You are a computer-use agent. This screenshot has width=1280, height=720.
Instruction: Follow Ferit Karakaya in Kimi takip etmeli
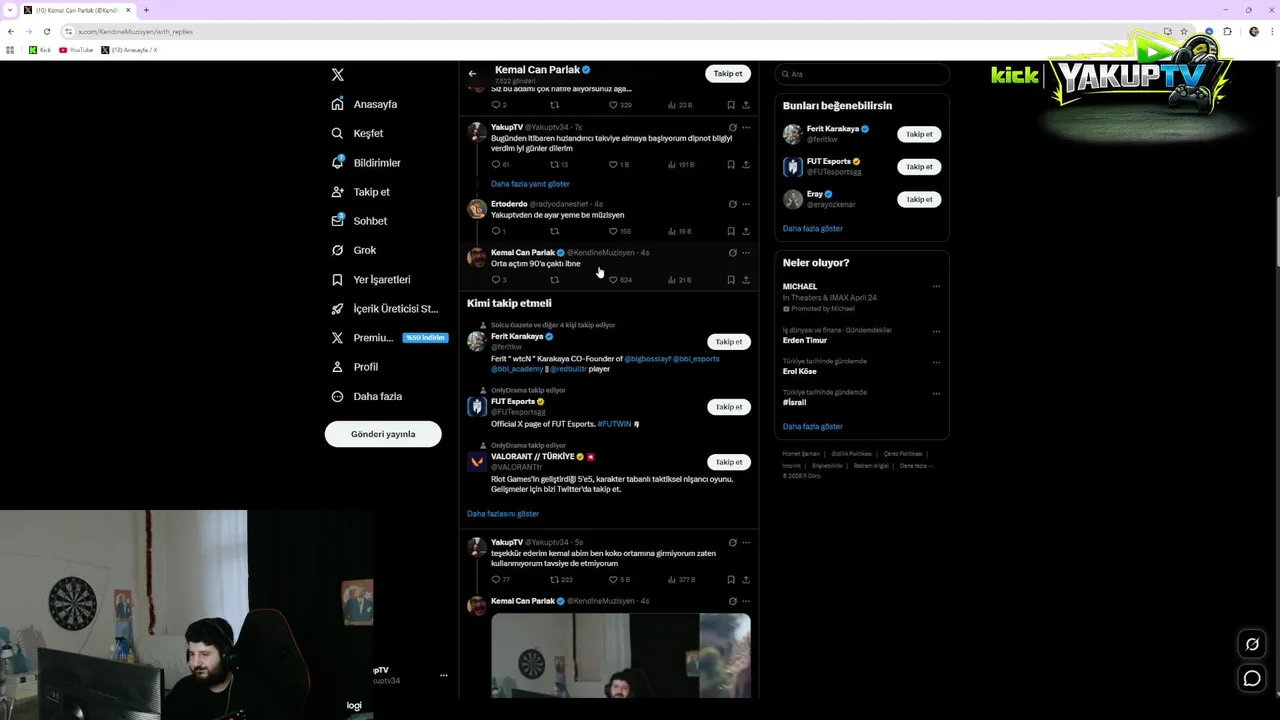(729, 342)
